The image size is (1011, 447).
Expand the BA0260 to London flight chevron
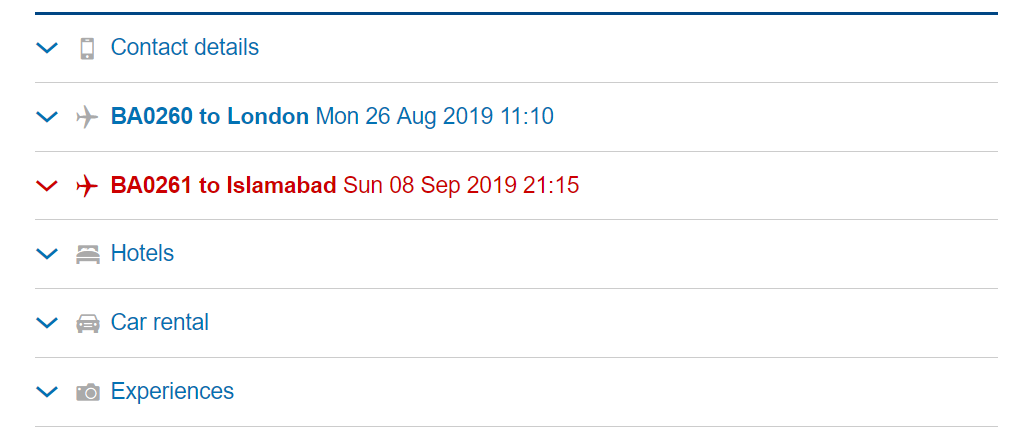coord(47,117)
